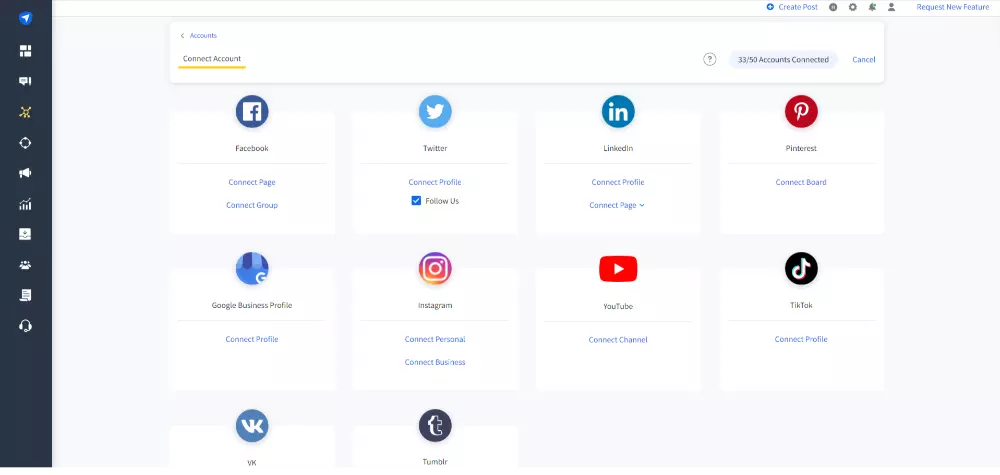This screenshot has width=1000, height=475.
Task: Click Connect Channel under YouTube
Action: click(x=618, y=340)
